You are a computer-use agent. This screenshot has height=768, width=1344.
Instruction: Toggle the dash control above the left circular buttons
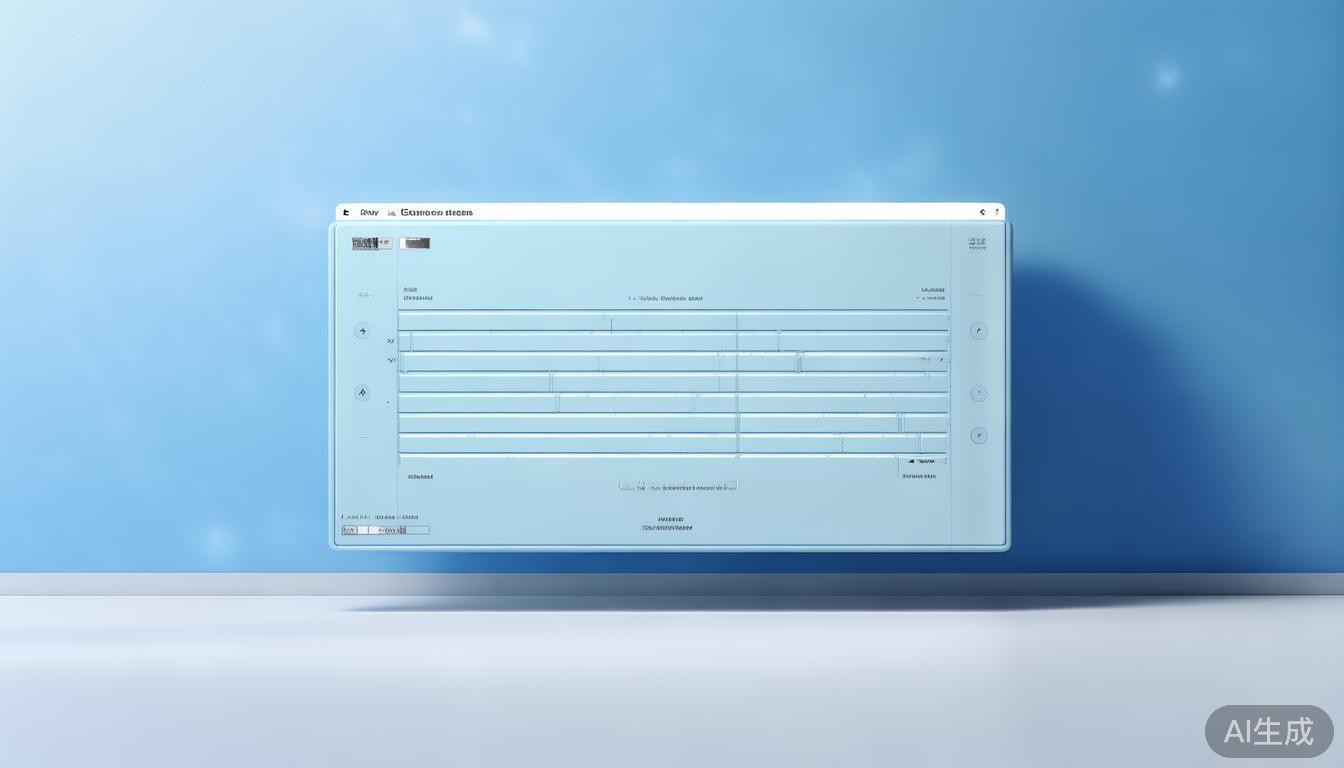[362, 296]
